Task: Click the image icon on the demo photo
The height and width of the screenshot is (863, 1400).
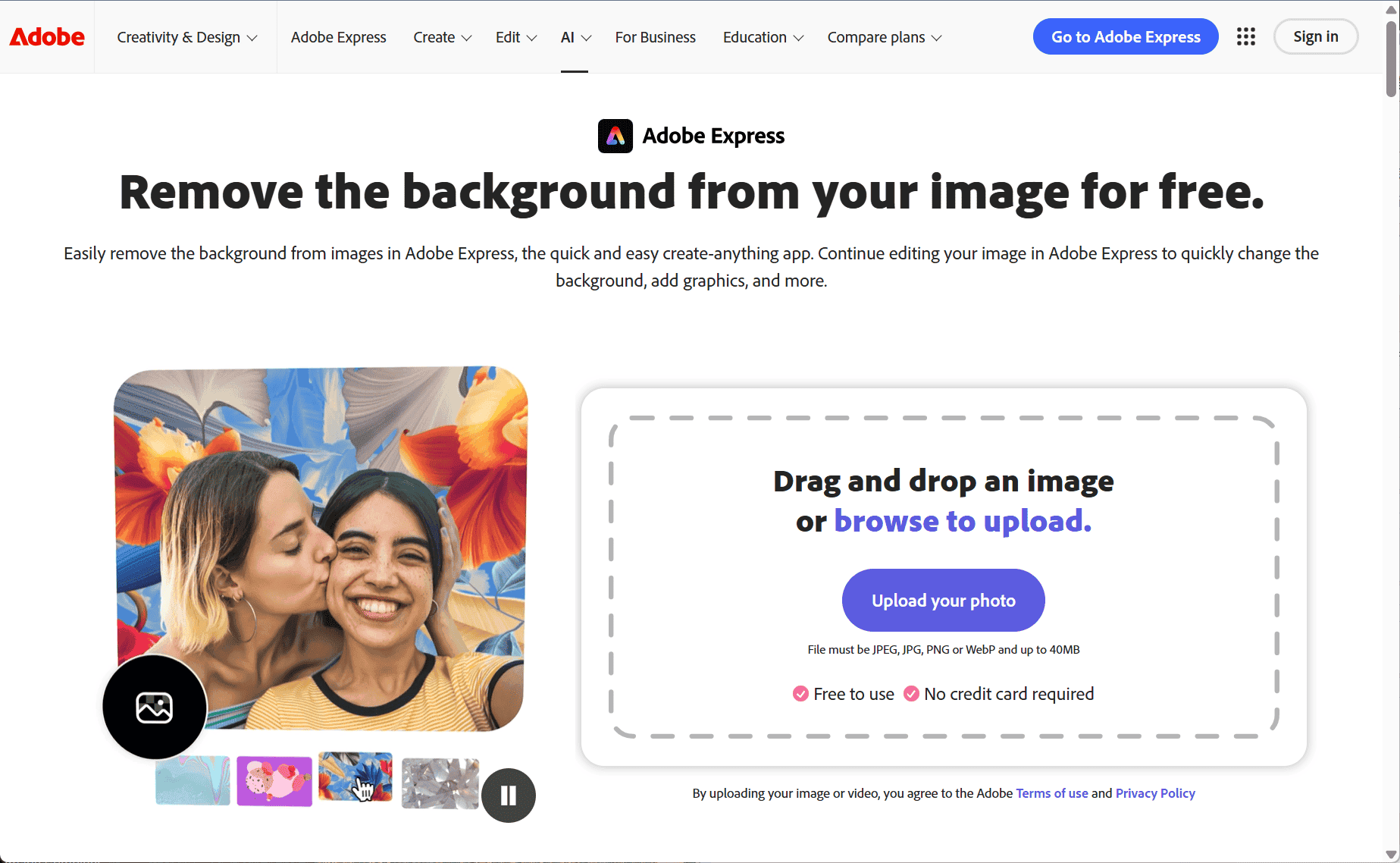Action: point(154,707)
